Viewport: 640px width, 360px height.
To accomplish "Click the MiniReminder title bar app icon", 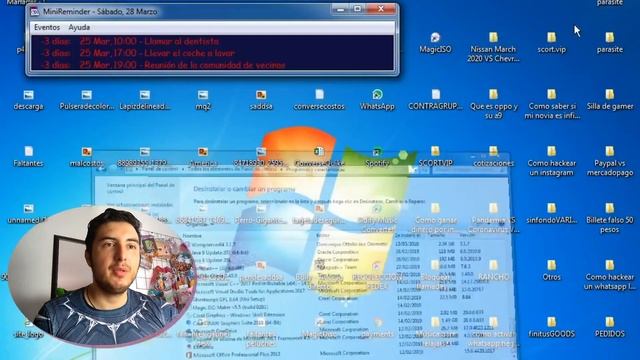I will [35, 12].
